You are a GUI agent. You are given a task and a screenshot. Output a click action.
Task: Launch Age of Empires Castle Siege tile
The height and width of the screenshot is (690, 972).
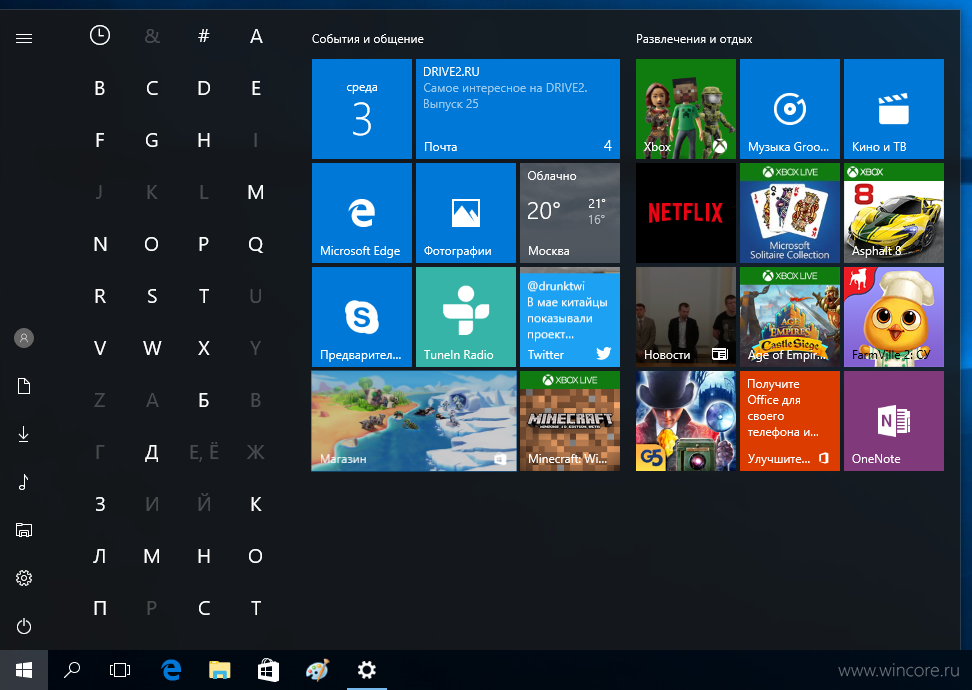click(790, 317)
